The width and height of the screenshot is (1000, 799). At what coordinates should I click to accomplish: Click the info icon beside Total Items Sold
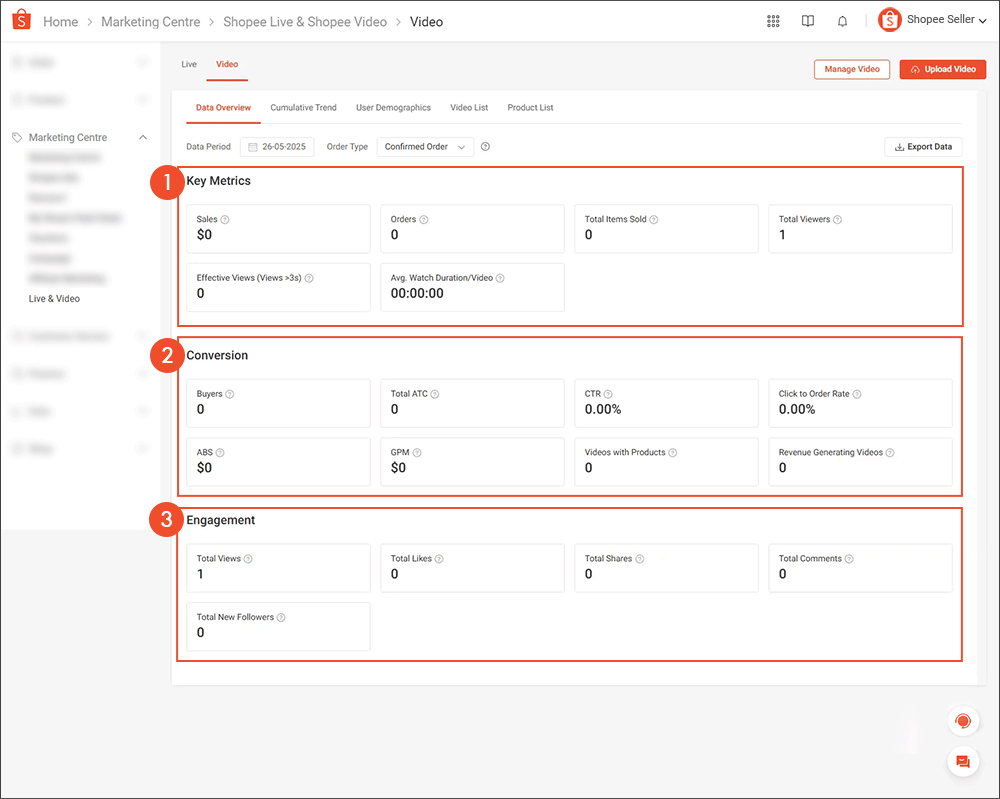[654, 219]
